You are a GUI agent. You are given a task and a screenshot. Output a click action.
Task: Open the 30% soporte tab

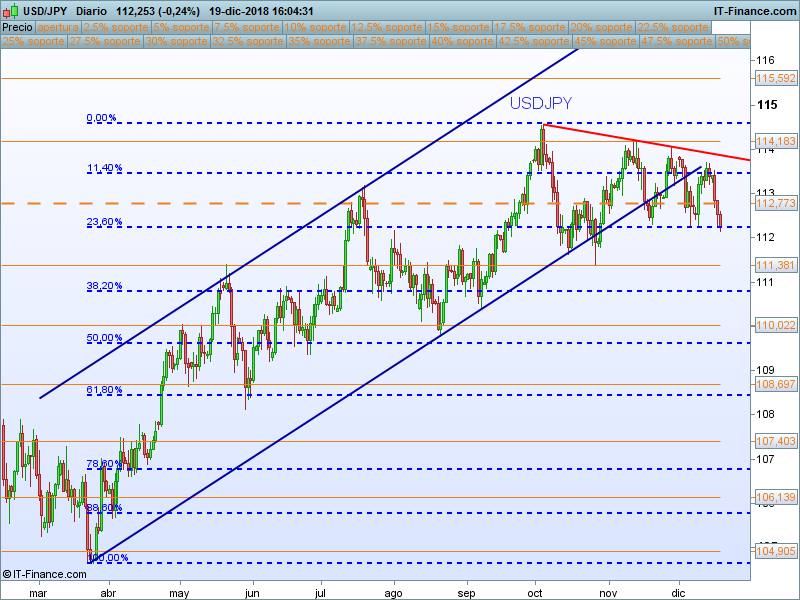[x=177, y=41]
